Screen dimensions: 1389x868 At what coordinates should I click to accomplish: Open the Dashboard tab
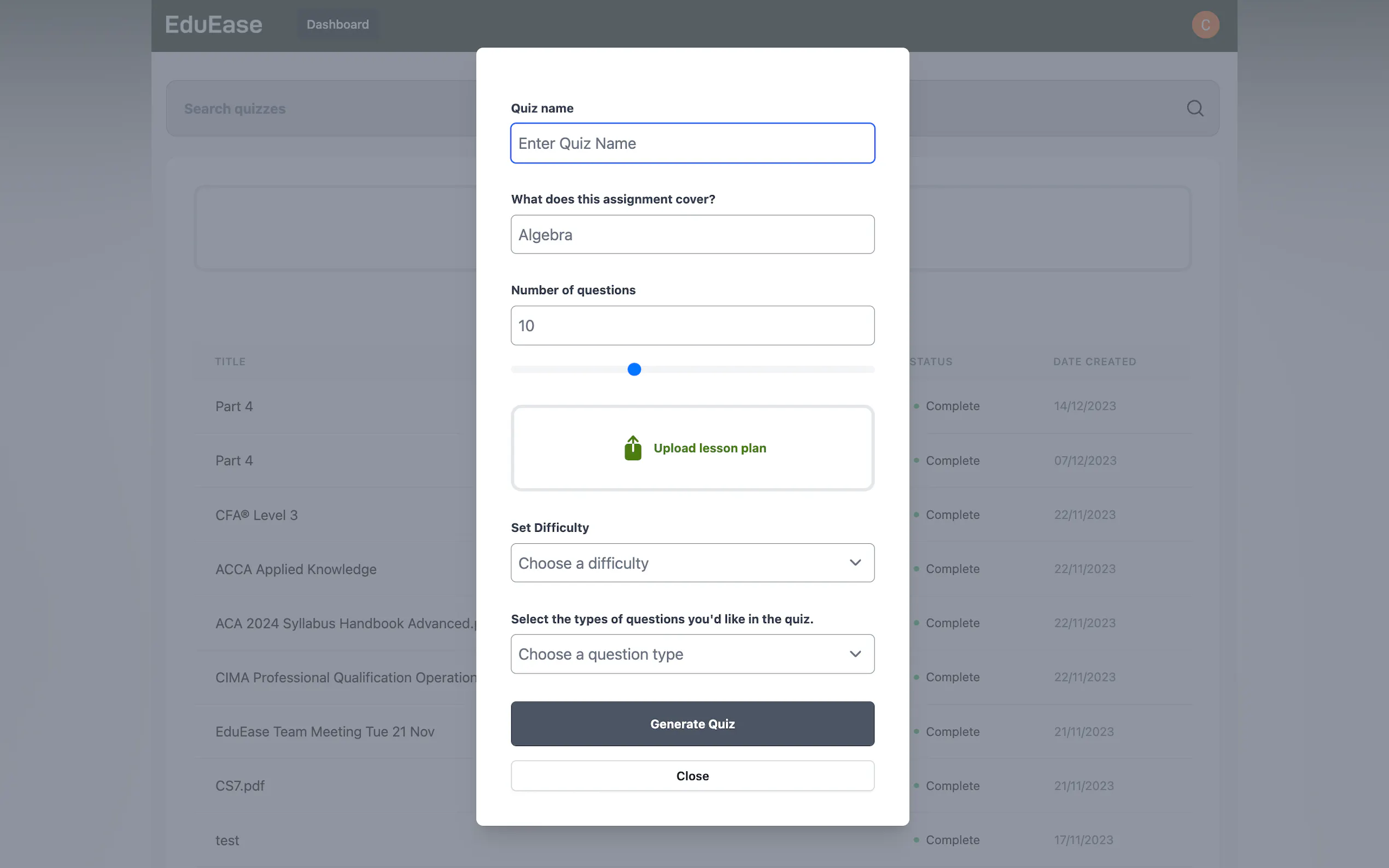tap(337, 25)
